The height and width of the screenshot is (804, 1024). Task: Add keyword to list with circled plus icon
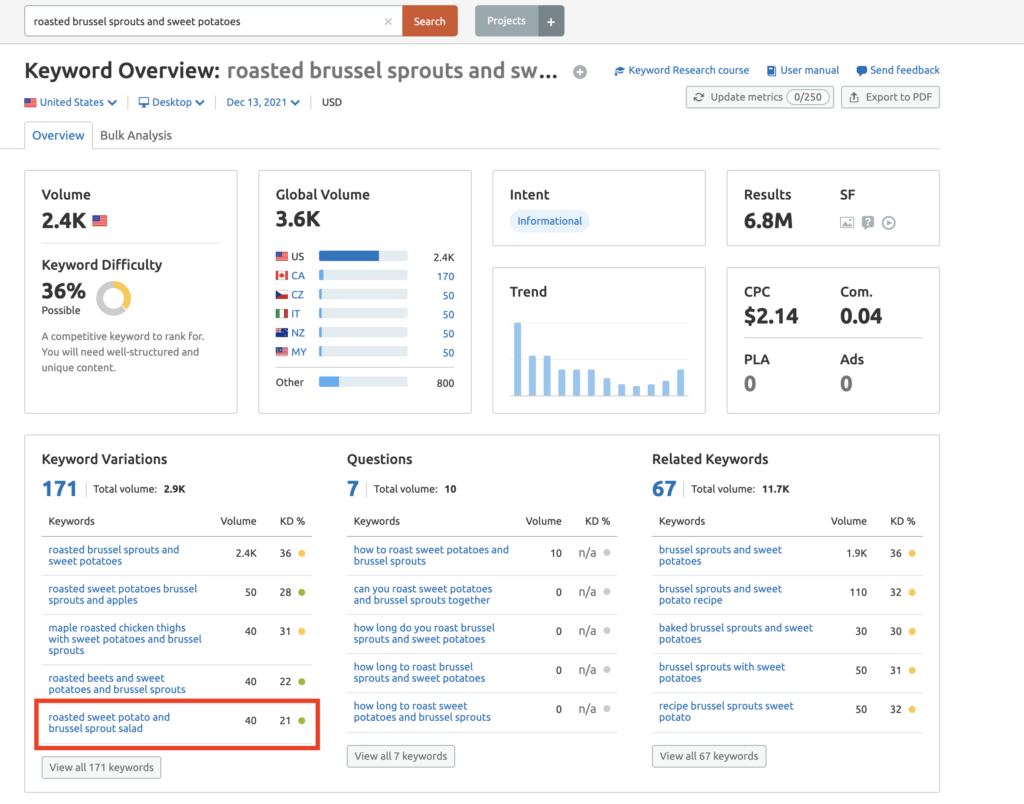point(580,72)
